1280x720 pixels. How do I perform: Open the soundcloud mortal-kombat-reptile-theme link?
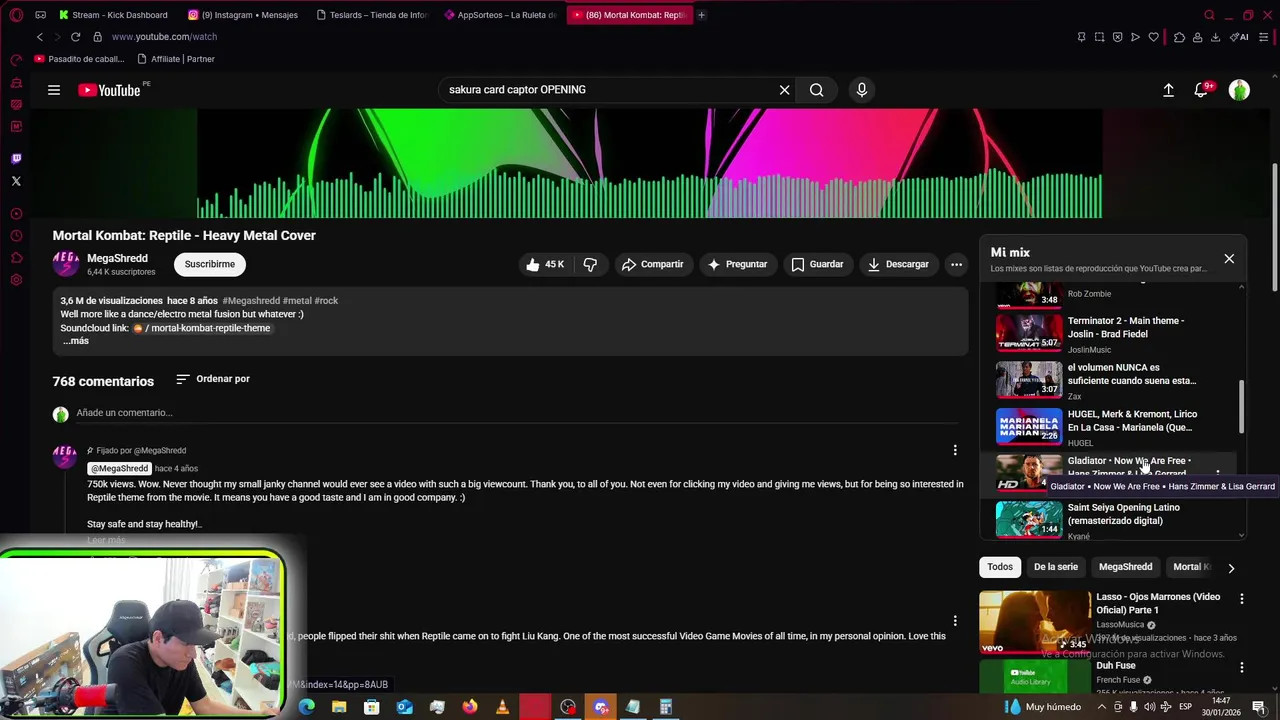pyautogui.click(x=203, y=328)
